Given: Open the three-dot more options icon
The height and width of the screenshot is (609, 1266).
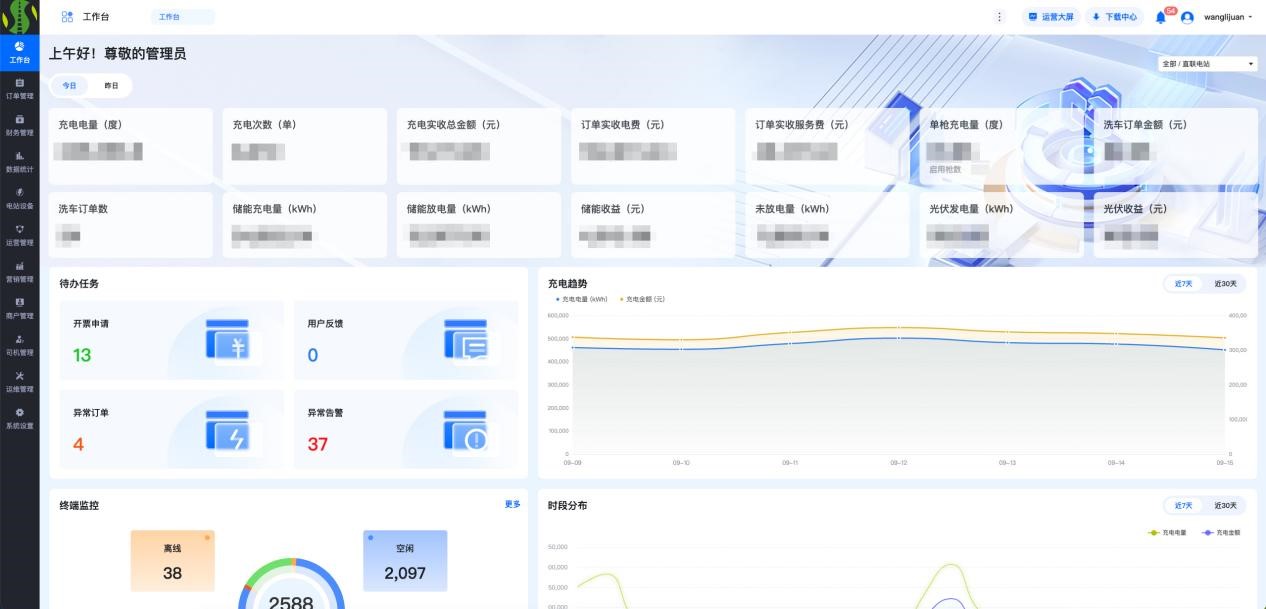Looking at the screenshot, I should pyautogui.click(x=999, y=17).
